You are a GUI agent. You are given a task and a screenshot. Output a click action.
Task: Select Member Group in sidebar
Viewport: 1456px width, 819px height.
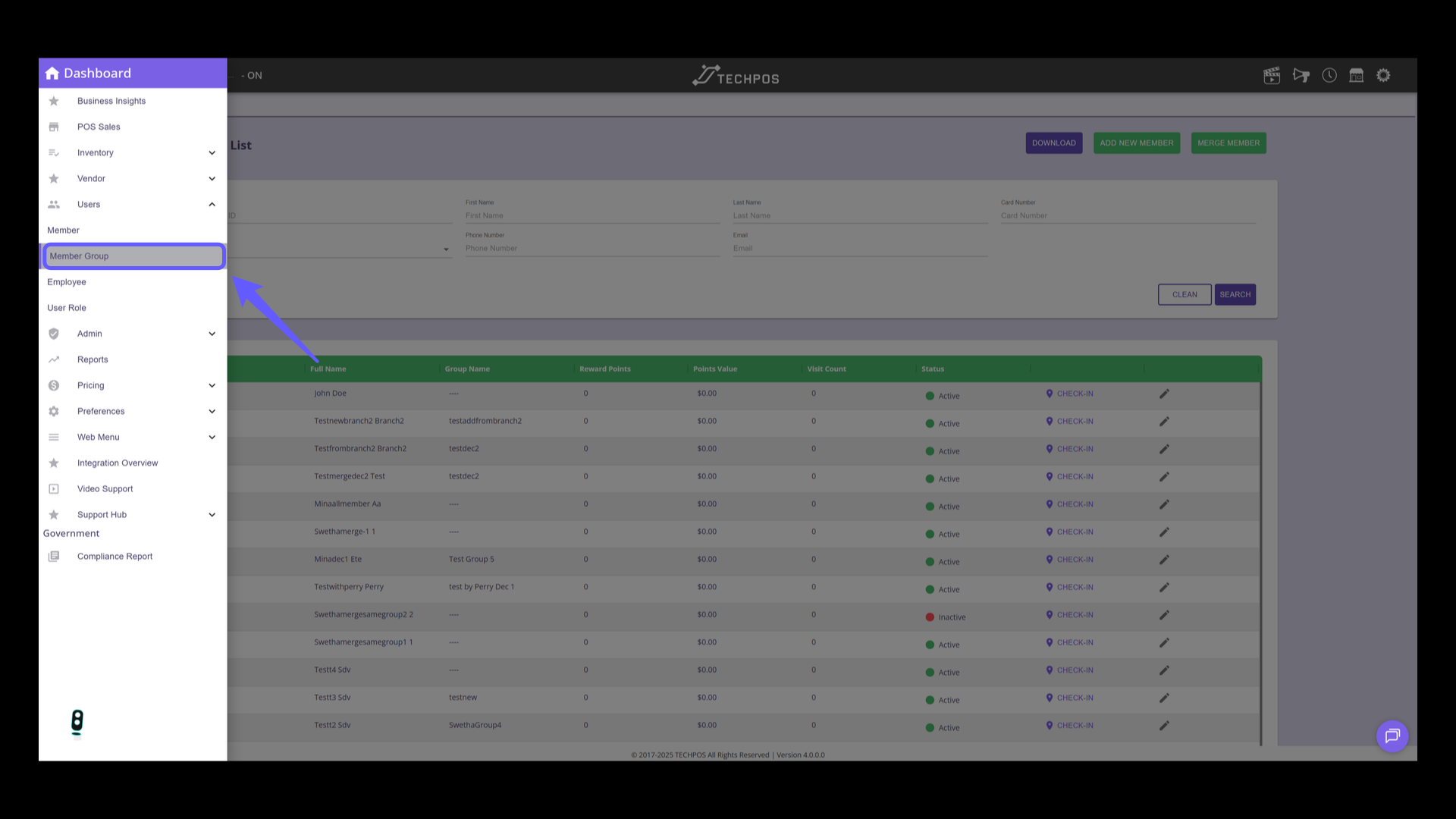pyautogui.click(x=133, y=256)
